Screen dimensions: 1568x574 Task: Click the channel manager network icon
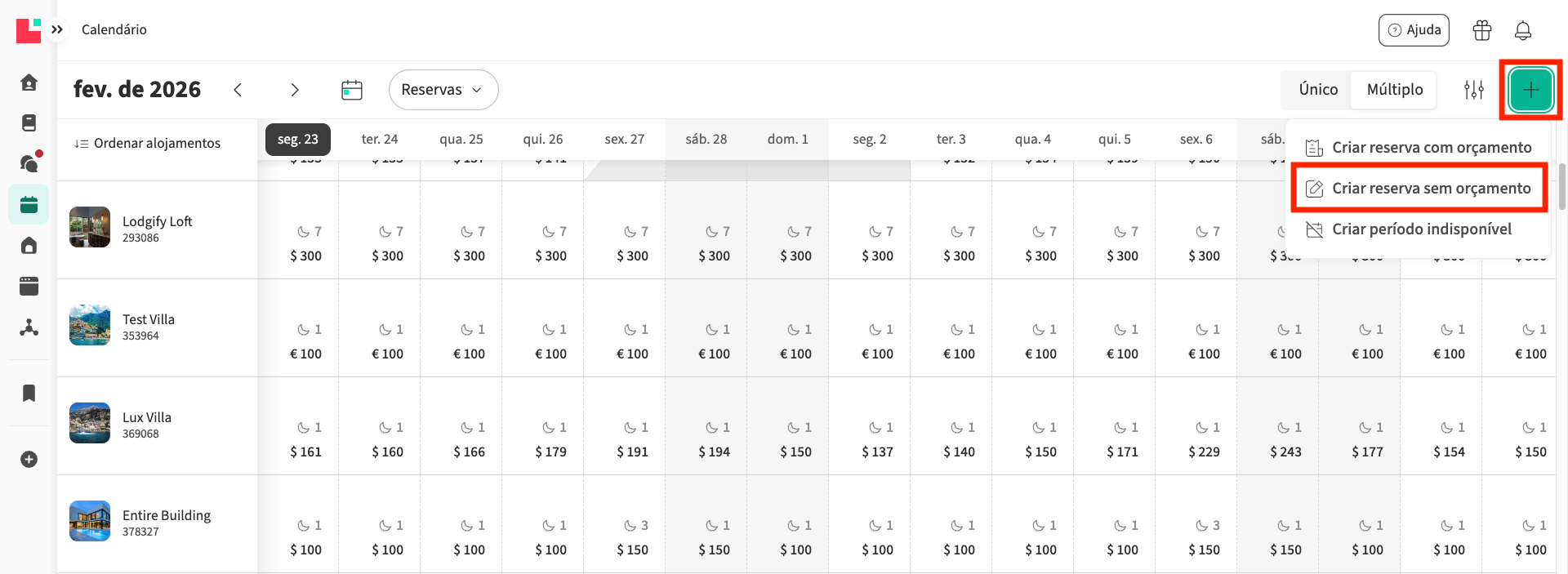tap(29, 327)
